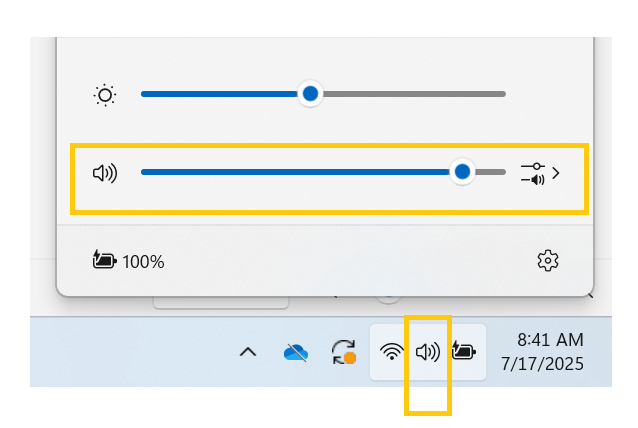The width and height of the screenshot is (638, 428).
Task: Click the blue filled part of volume slider
Action: tap(295, 172)
